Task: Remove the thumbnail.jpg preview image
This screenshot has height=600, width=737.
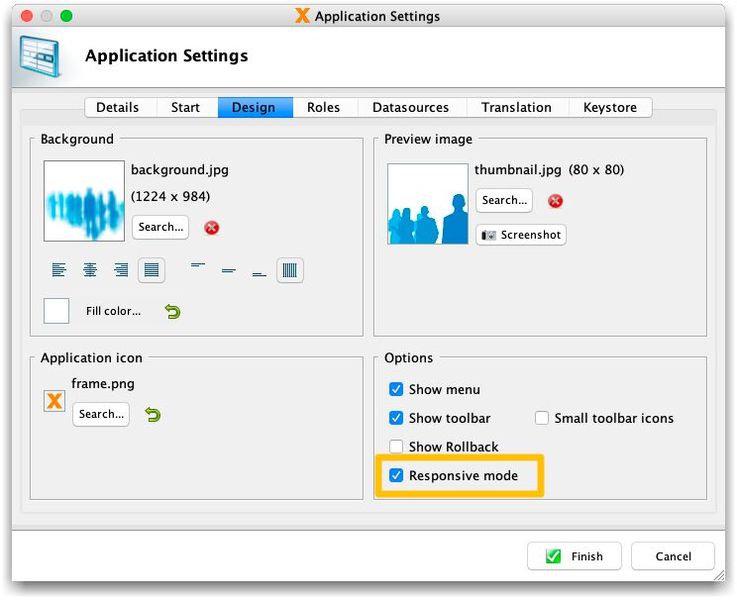Action: click(555, 201)
